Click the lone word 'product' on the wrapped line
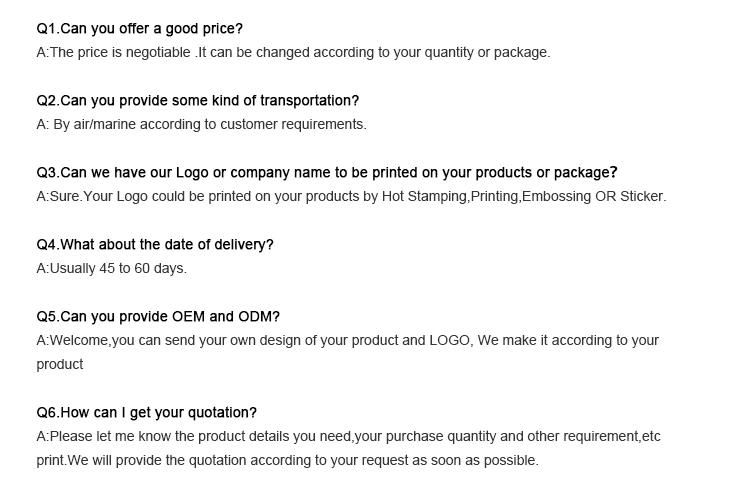 [x=60, y=364]
